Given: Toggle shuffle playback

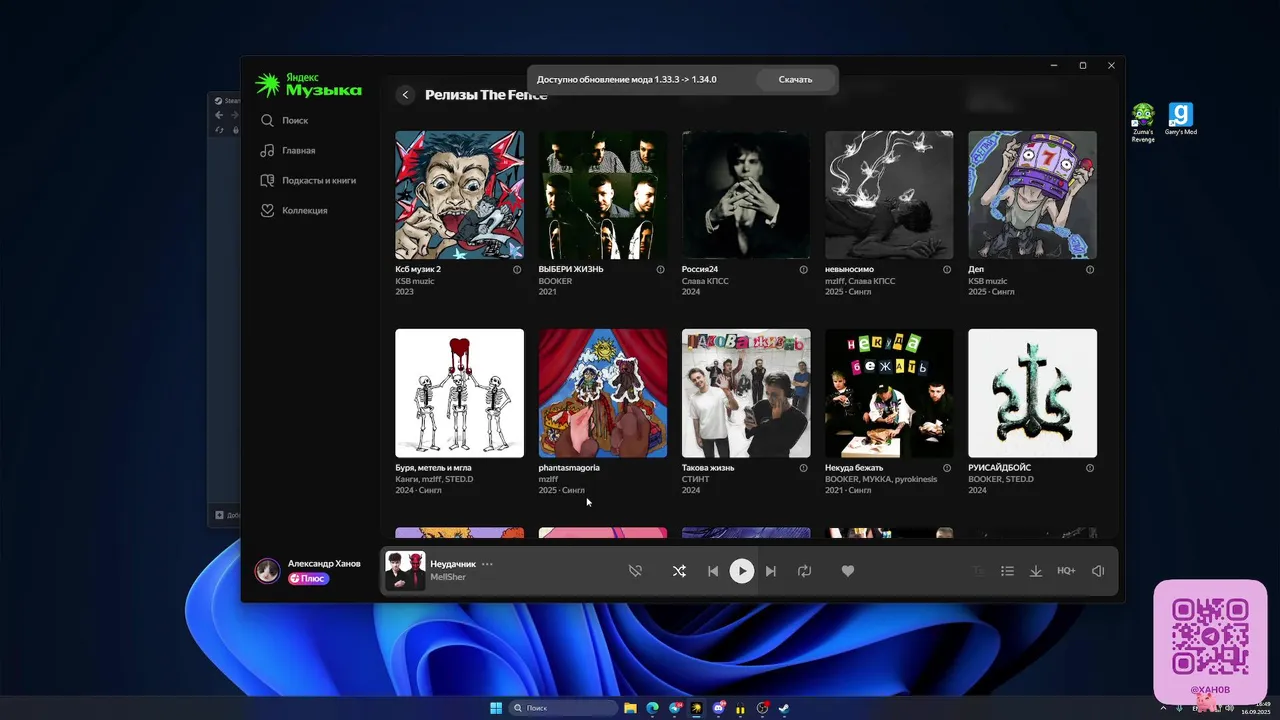Looking at the screenshot, I should tap(679, 571).
